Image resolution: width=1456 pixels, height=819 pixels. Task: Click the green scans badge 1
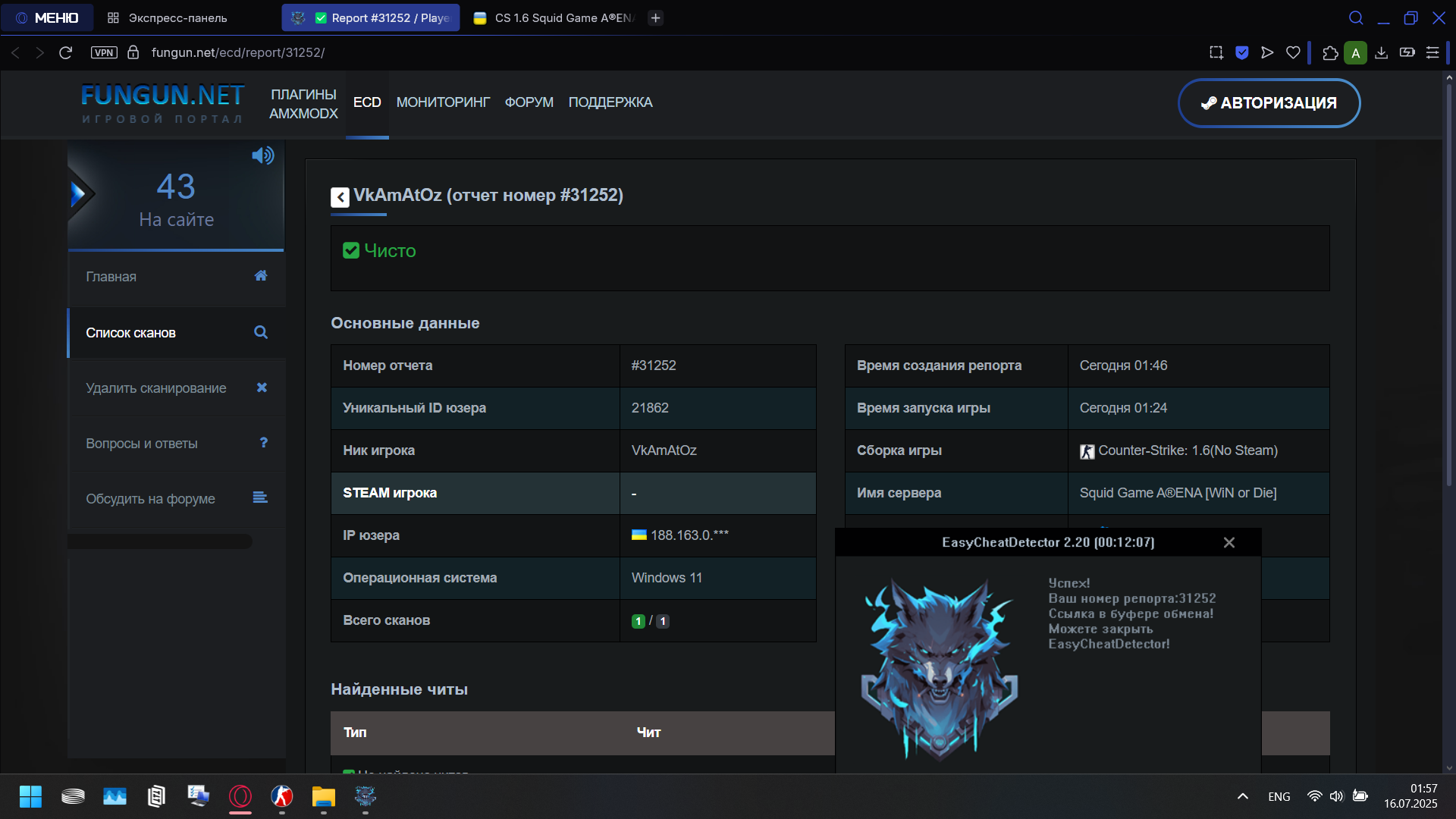click(x=639, y=621)
